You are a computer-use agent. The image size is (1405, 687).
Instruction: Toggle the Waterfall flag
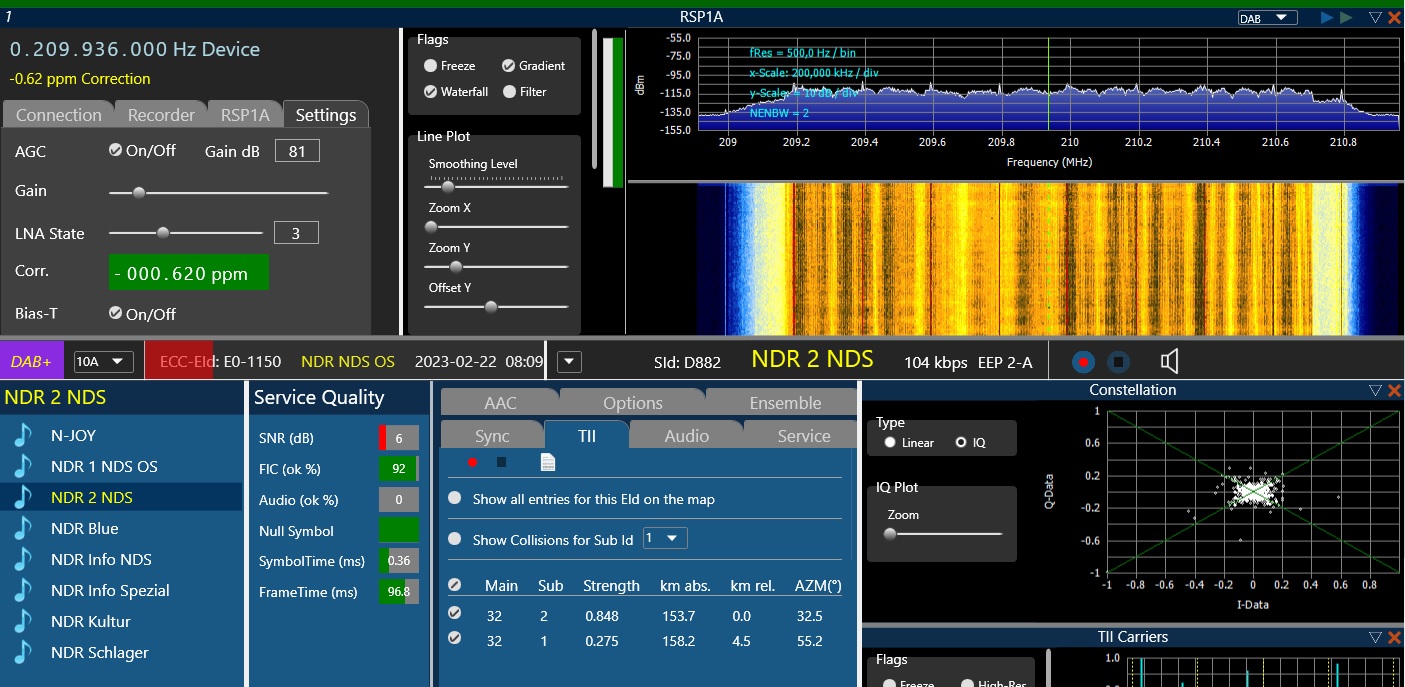click(x=431, y=91)
